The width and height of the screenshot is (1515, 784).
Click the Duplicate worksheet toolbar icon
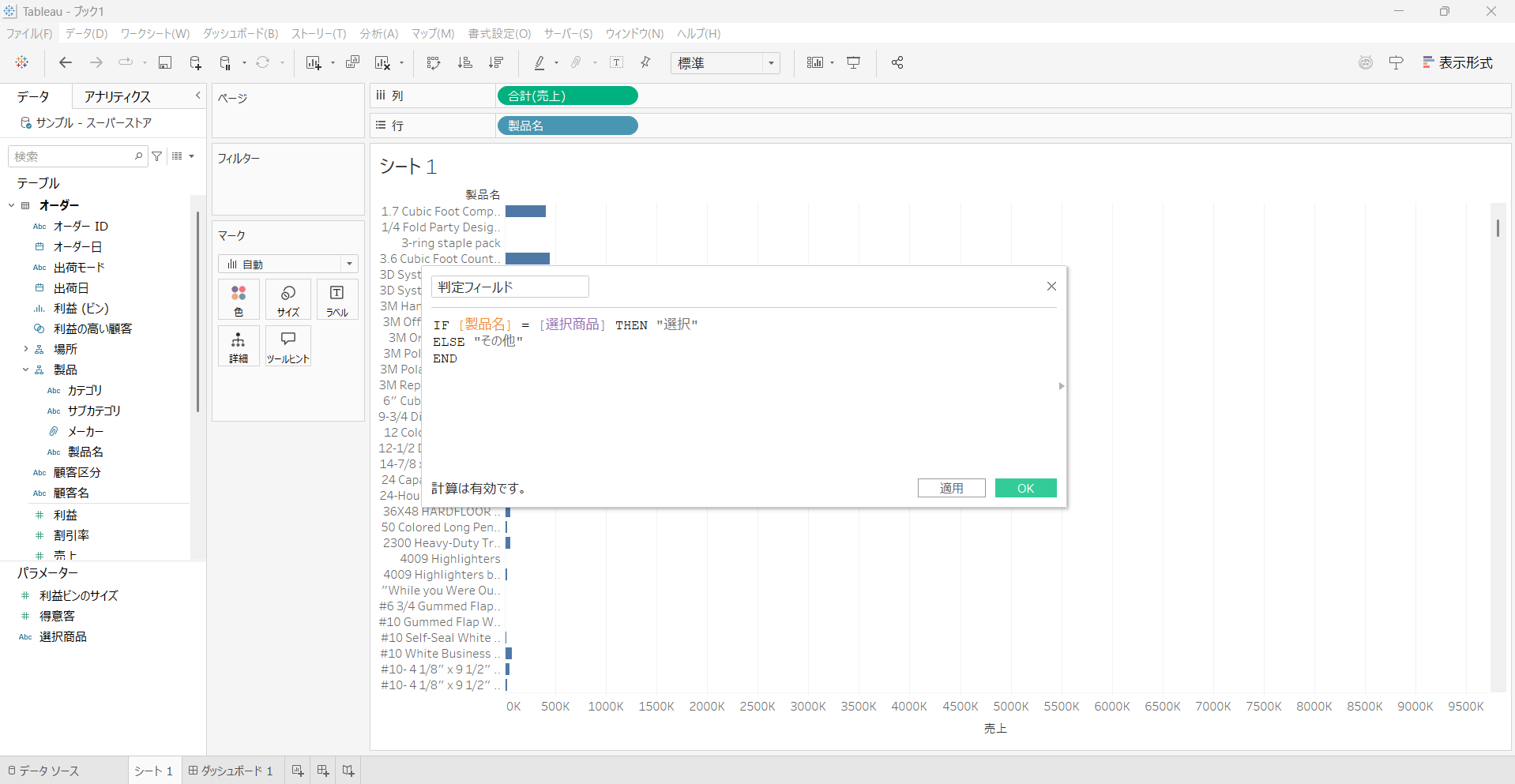pyautogui.click(x=352, y=63)
